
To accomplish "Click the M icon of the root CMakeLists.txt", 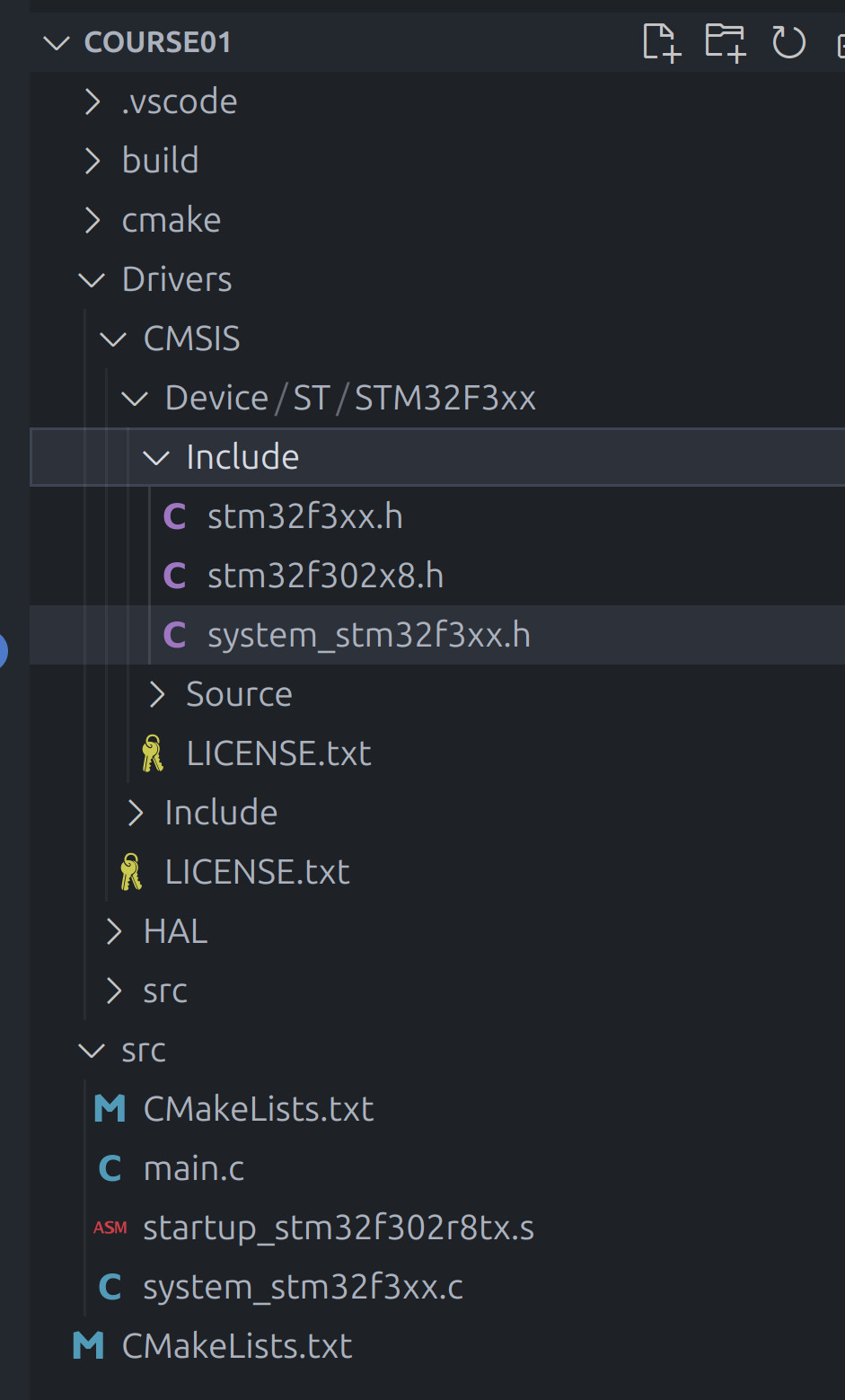I will [89, 1346].
